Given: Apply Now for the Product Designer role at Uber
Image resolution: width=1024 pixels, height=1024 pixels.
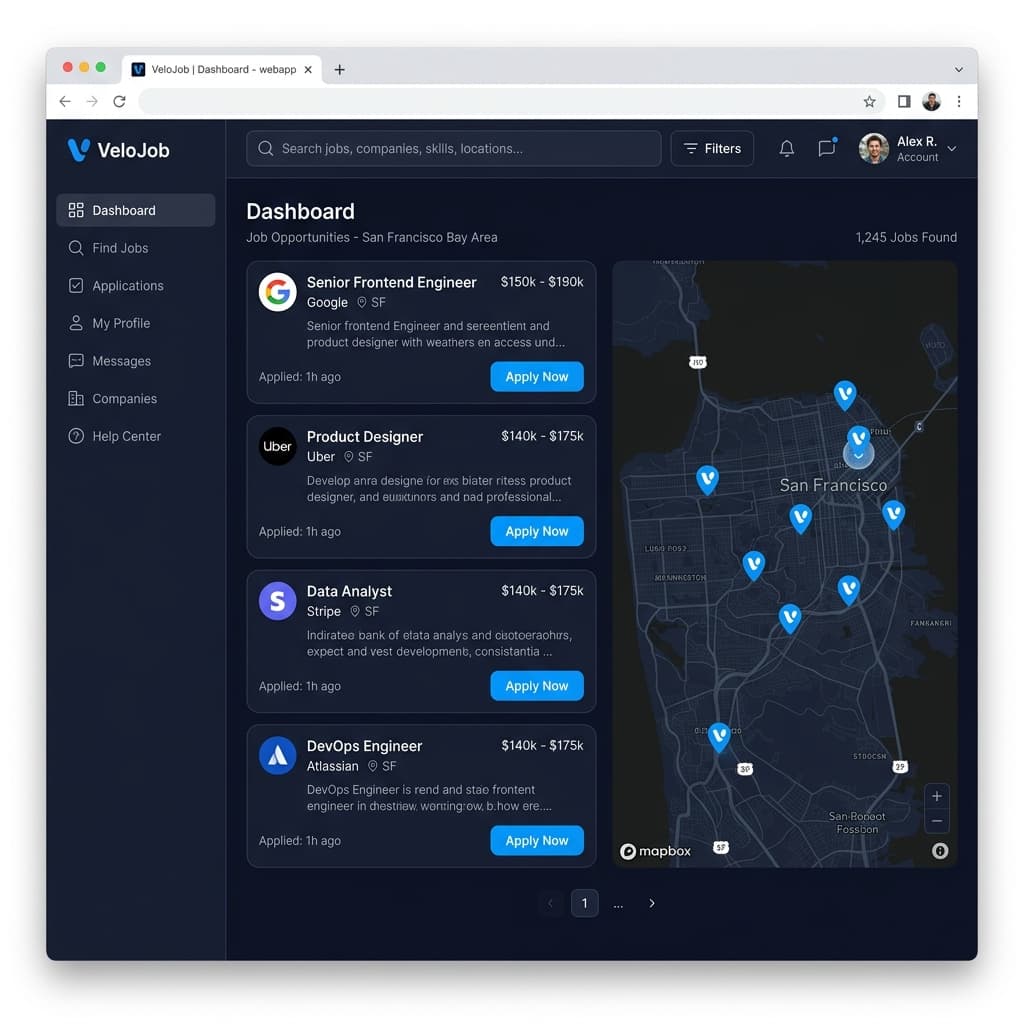Looking at the screenshot, I should tap(537, 531).
